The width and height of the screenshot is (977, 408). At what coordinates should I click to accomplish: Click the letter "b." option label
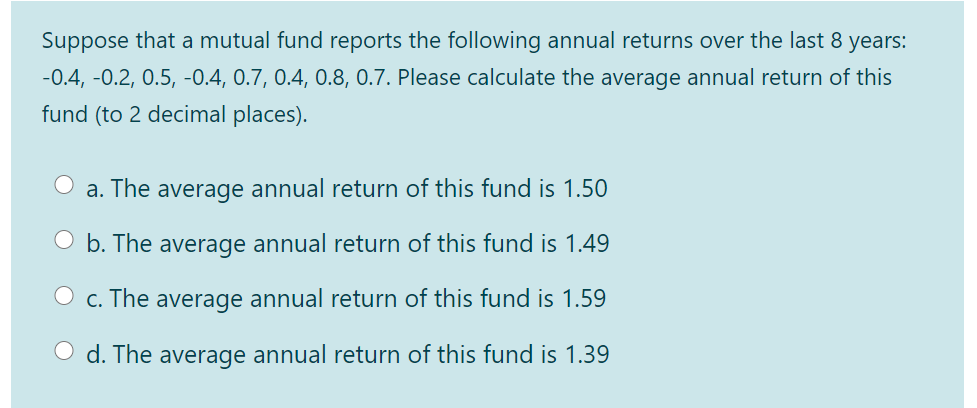click(x=96, y=243)
